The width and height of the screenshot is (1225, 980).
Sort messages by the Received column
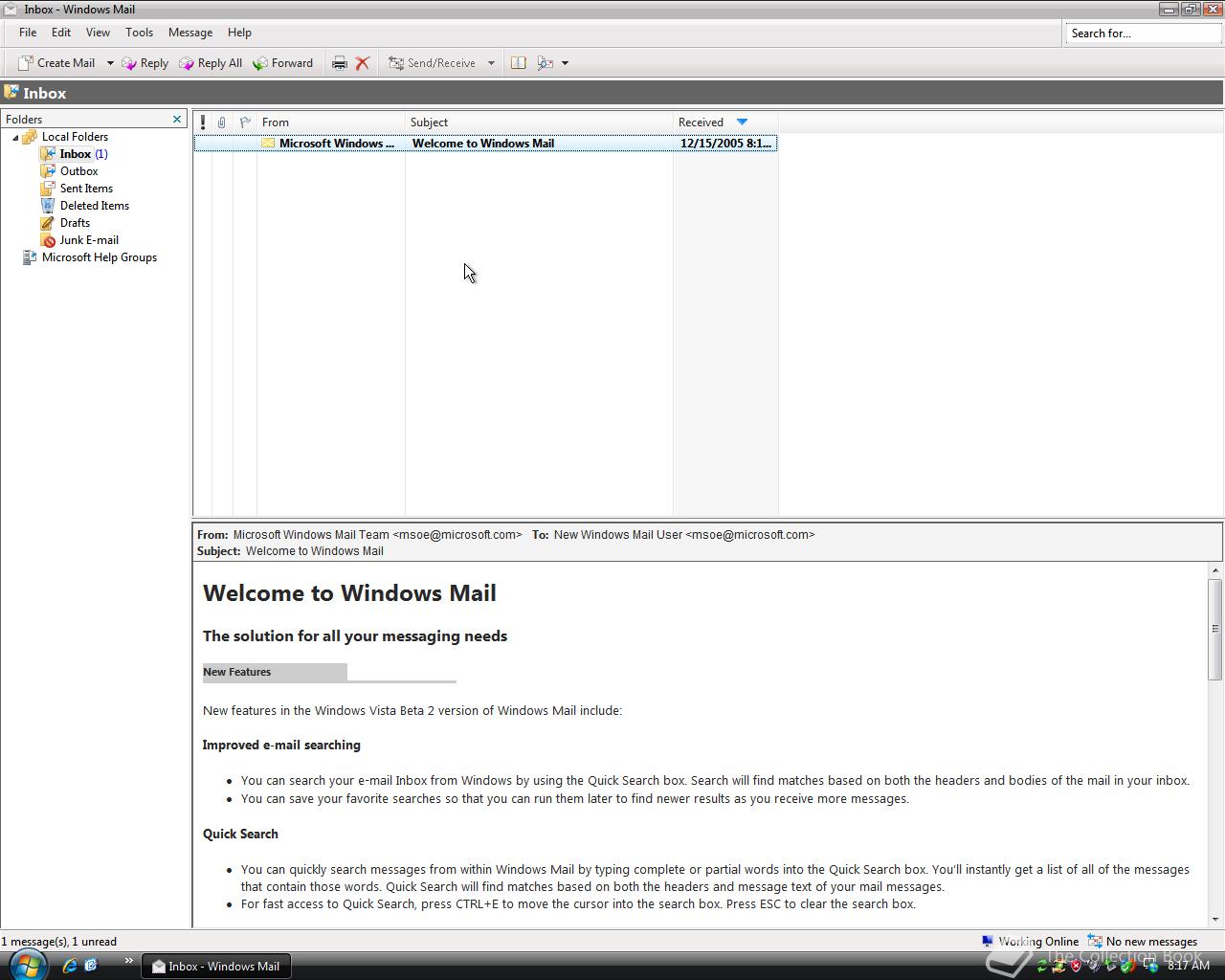[725, 122]
